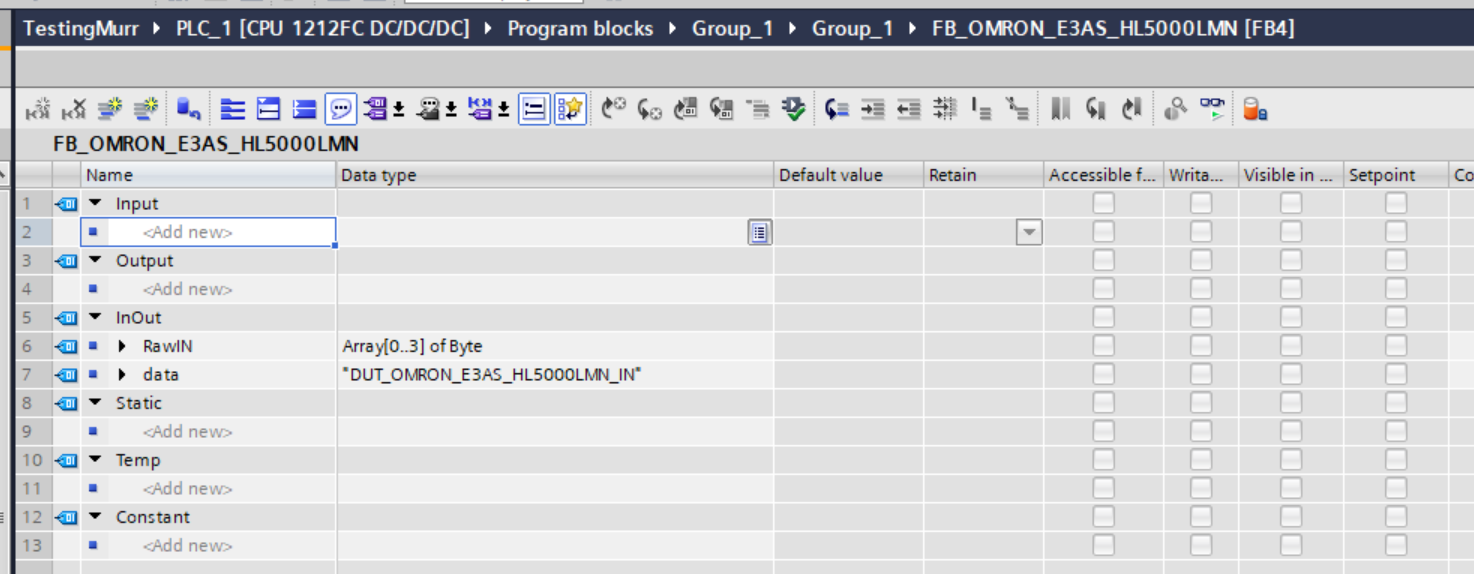Check Setpoint checkbox in the data row
1474x574 pixels.
pyautogui.click(x=1396, y=375)
